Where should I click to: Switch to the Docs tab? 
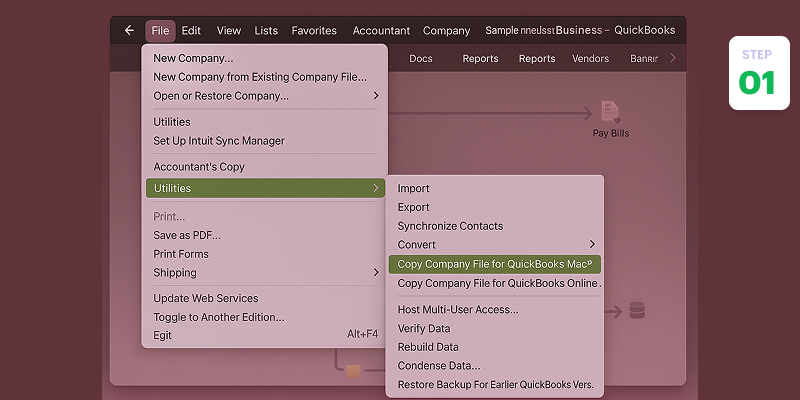coord(421,59)
